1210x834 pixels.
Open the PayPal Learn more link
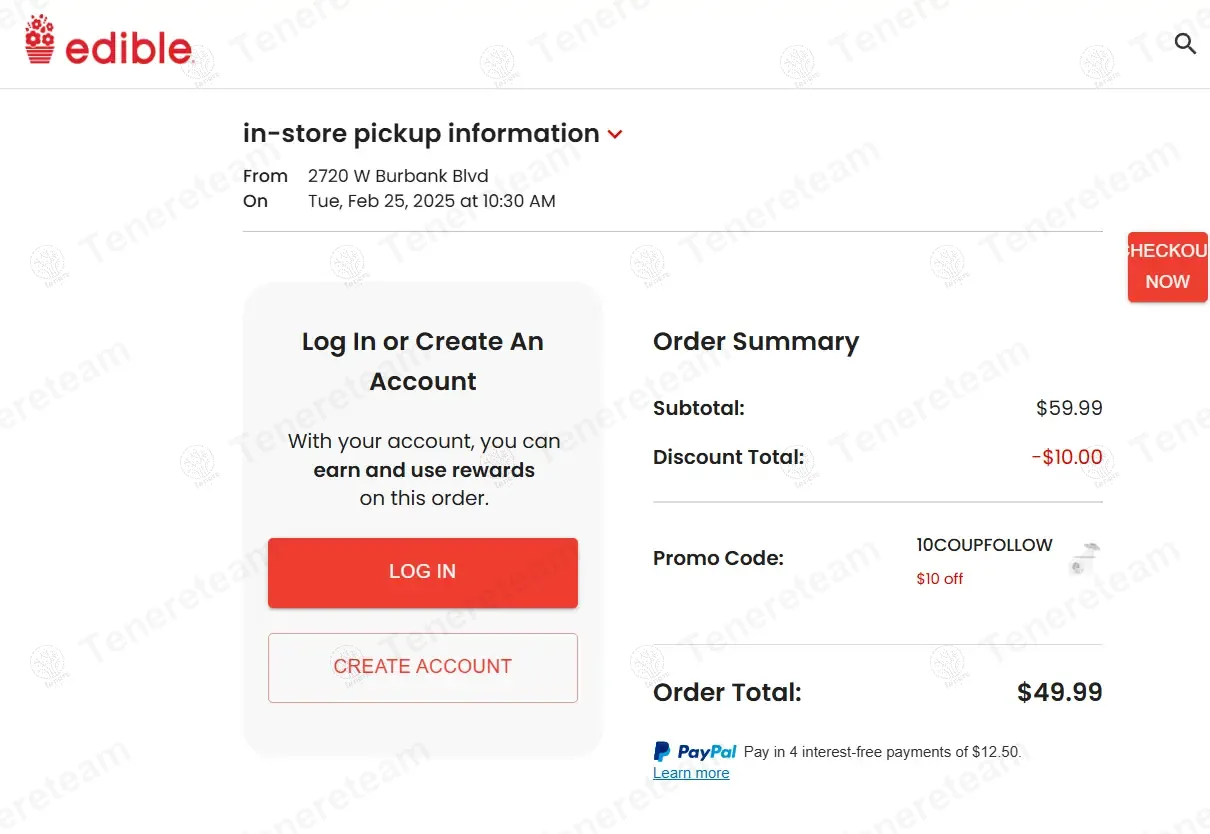click(691, 773)
